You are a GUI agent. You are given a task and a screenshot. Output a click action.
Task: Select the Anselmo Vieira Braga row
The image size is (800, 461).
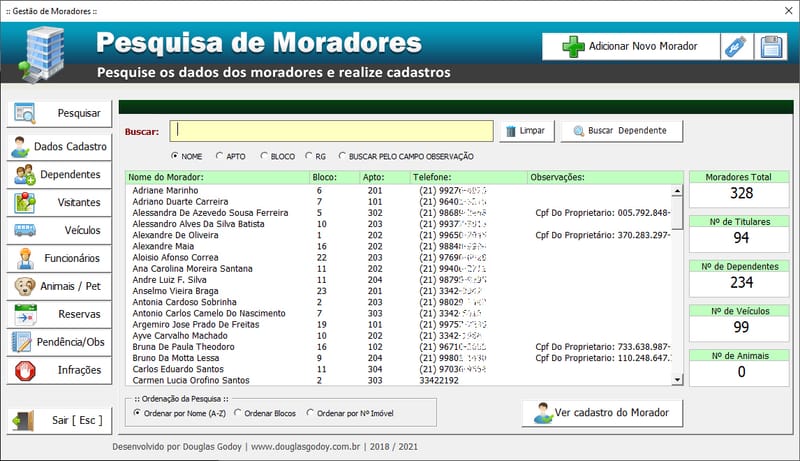click(x=398, y=292)
